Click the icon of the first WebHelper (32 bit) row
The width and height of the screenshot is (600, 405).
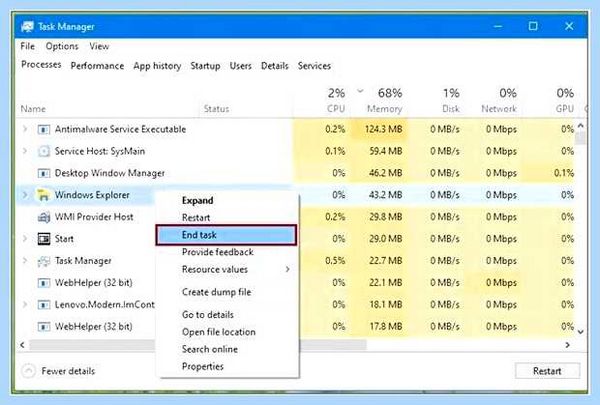click(43, 283)
